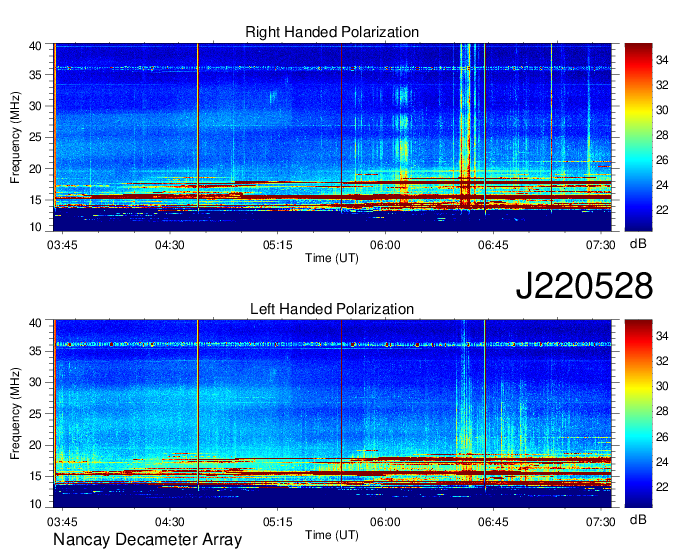Click the 32 dB label on top colorbar
The image size is (680, 552).
662,85
